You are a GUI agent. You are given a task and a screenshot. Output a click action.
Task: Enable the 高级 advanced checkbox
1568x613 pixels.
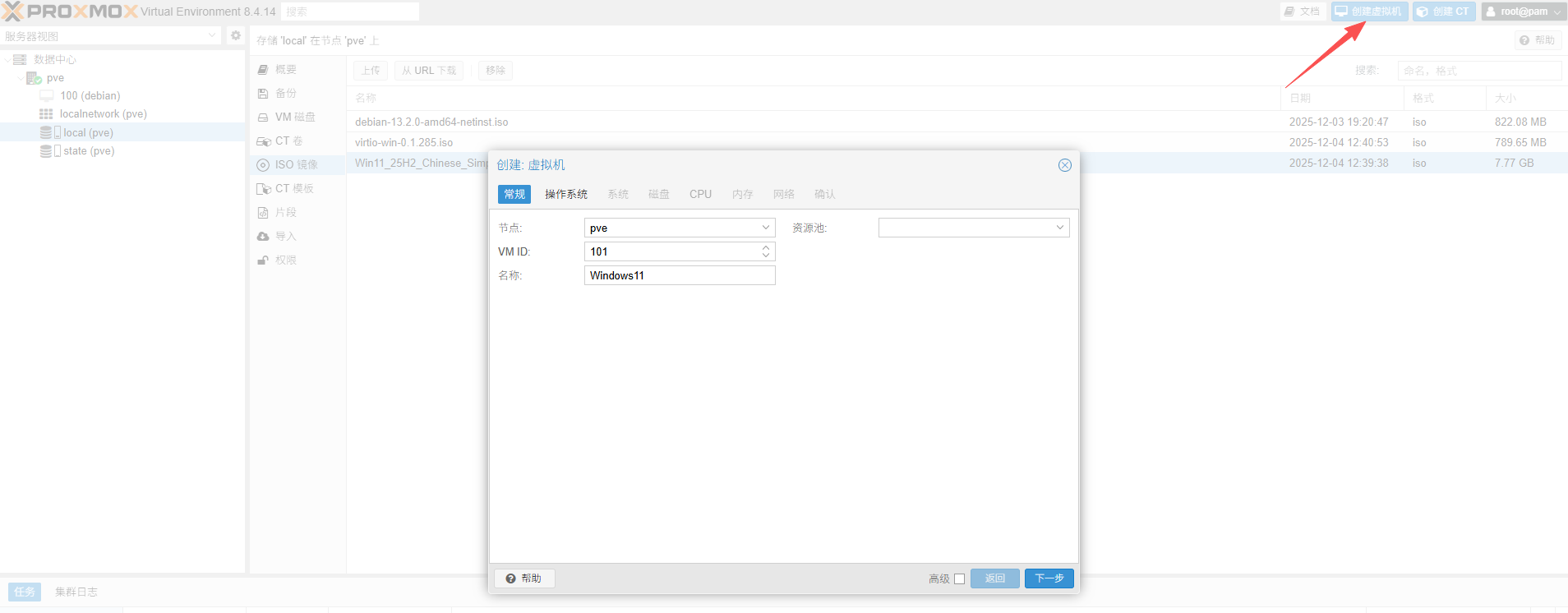959,578
